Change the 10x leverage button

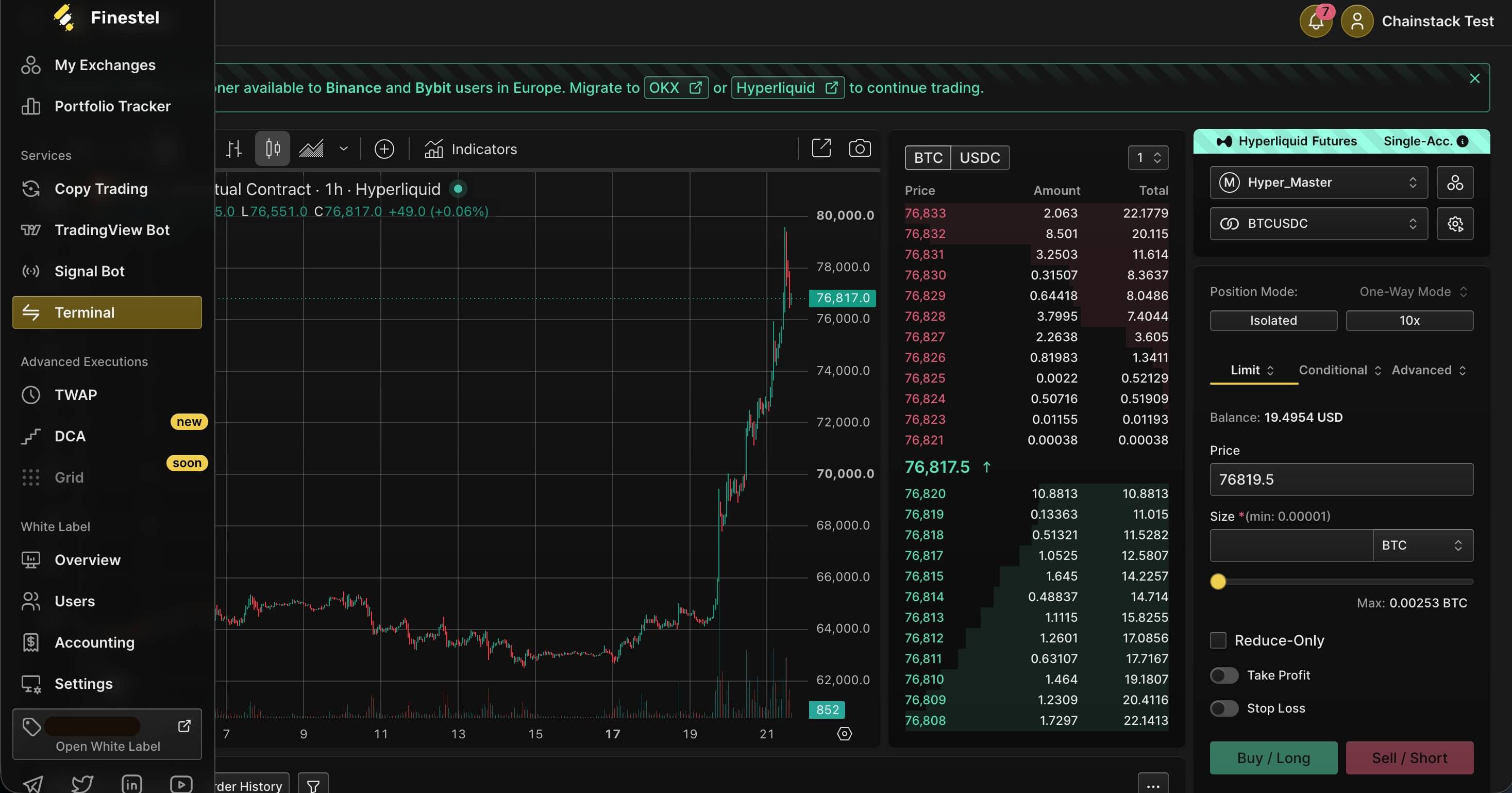pos(1409,321)
